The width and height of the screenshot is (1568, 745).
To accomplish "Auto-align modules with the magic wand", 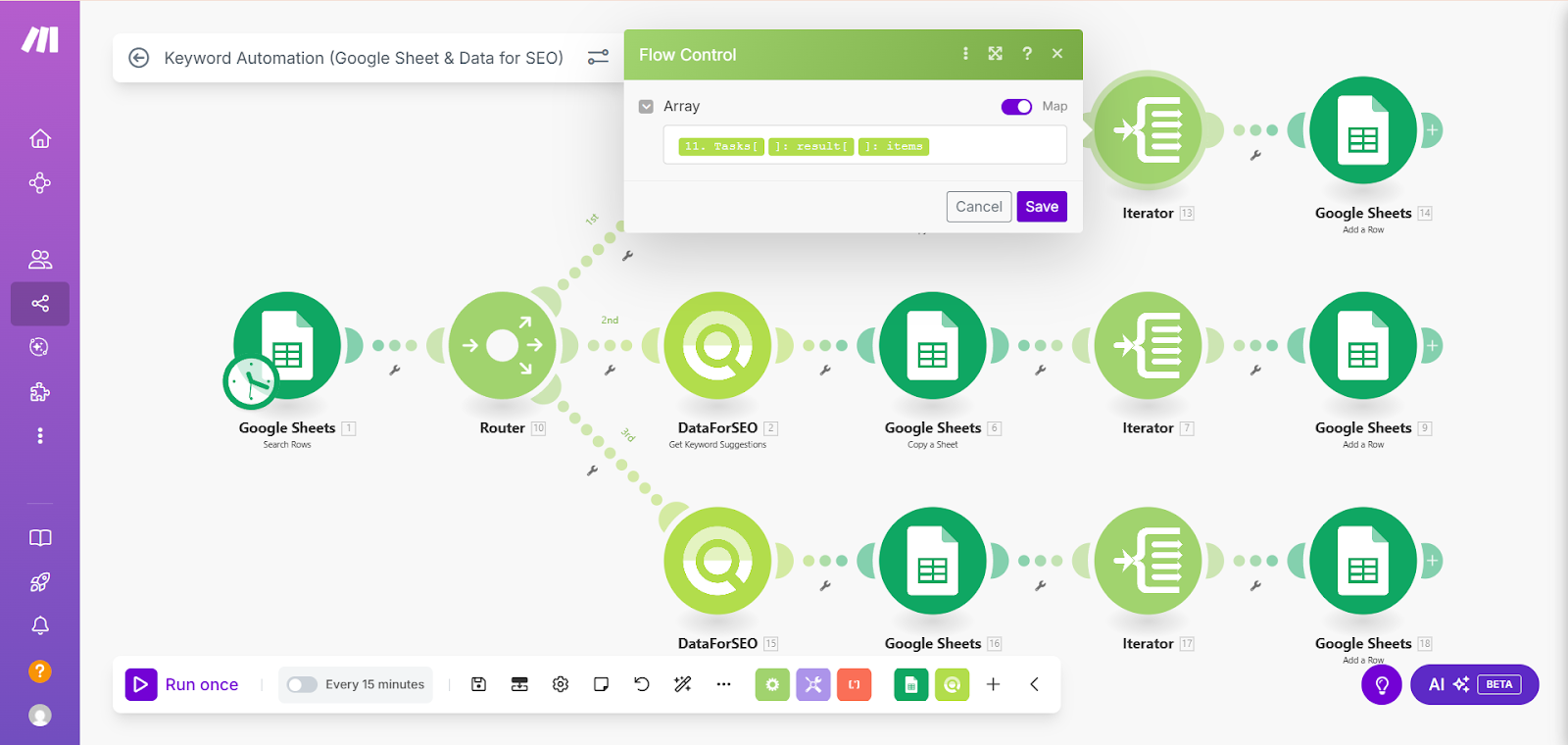I will [x=683, y=684].
